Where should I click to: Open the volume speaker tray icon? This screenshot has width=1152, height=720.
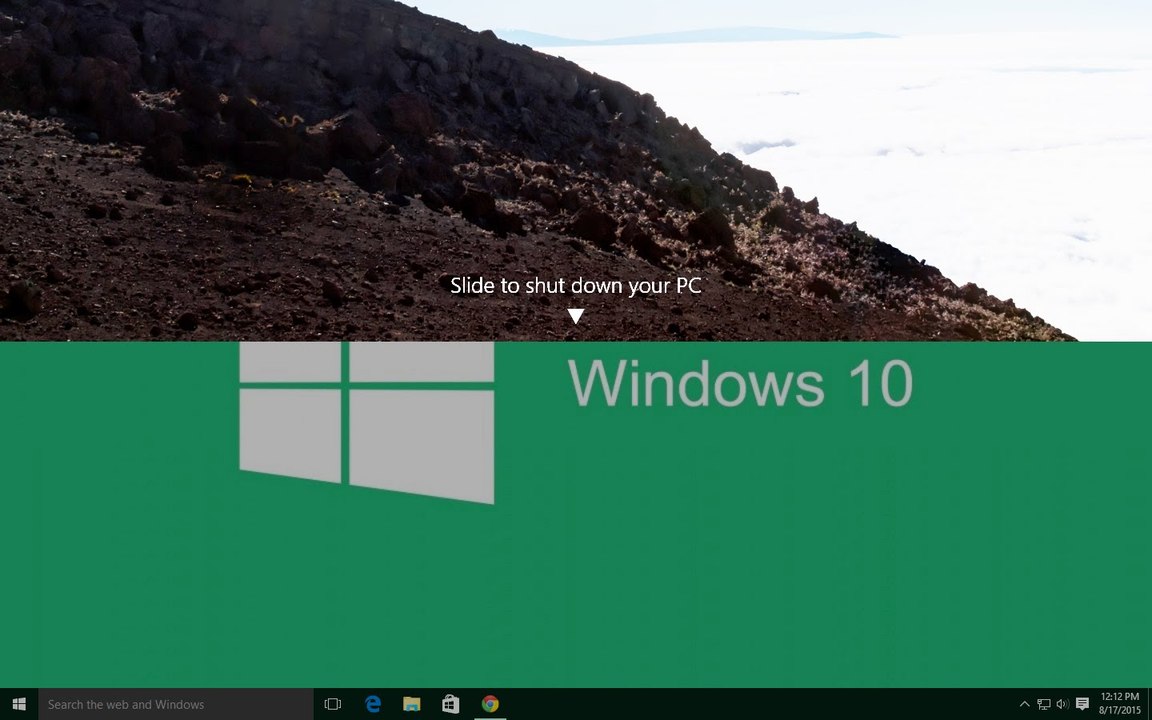click(x=1062, y=704)
